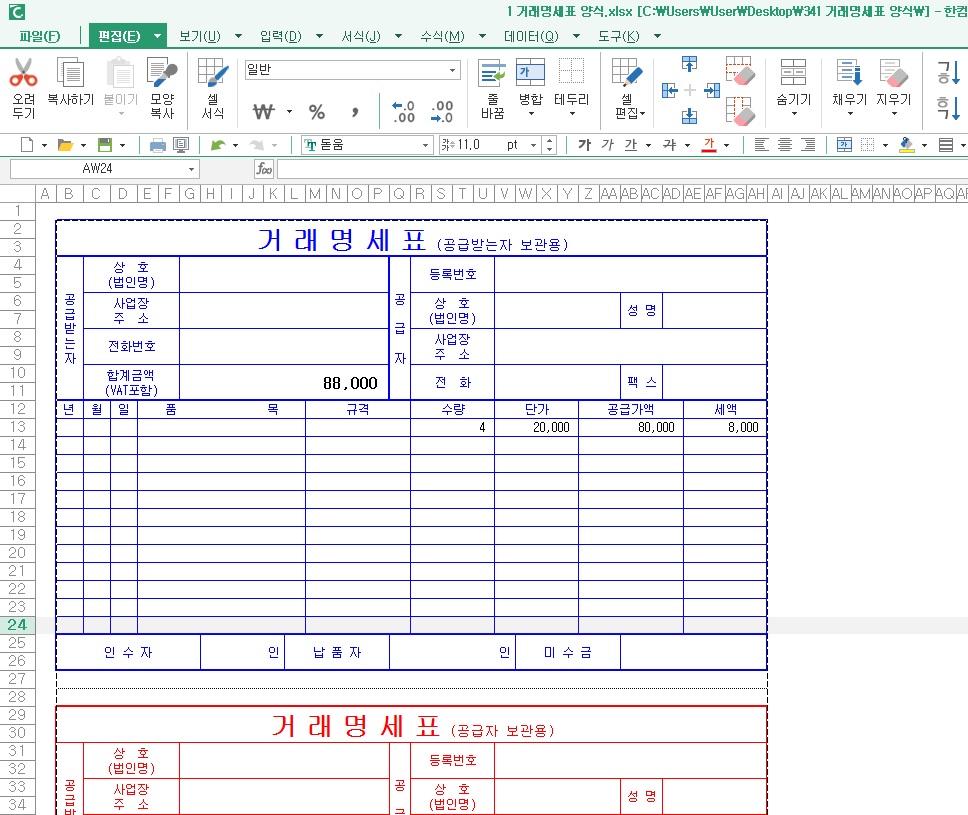Open the 서식(J) menu
The height and width of the screenshot is (815, 968).
[361, 36]
